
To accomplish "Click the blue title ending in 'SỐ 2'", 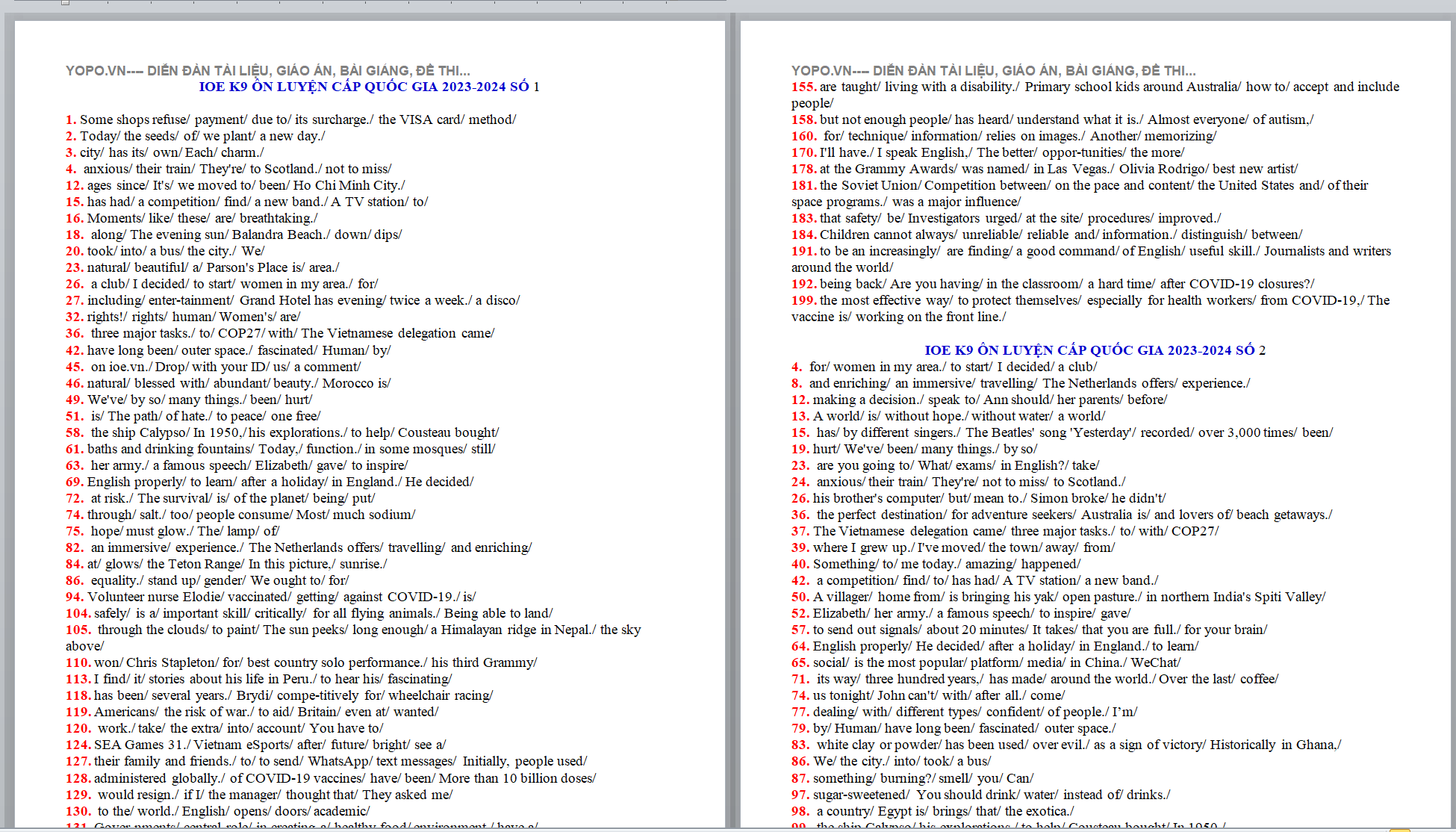I will click(1095, 350).
